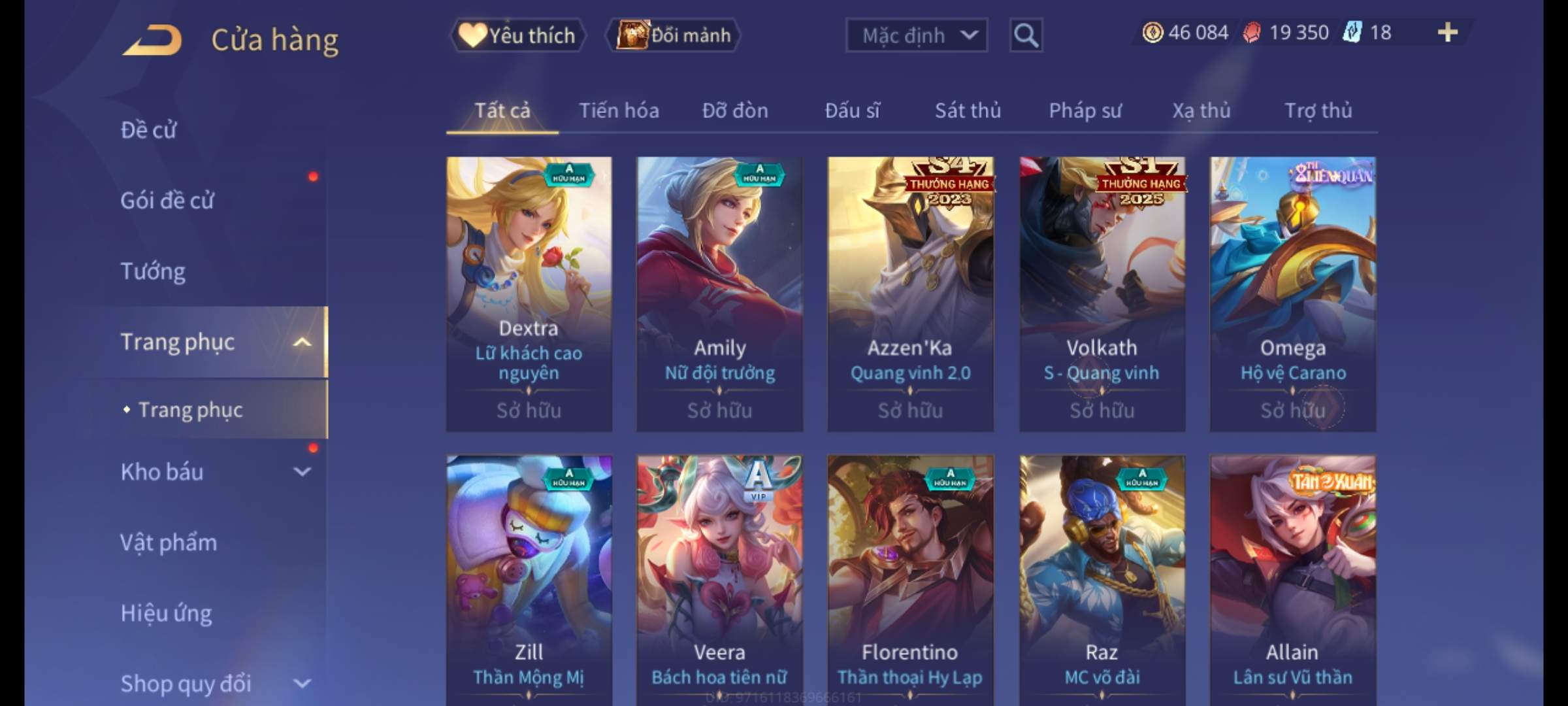1568x706 pixels.
Task: Select the Tiến hóa filter tab
Action: 619,110
